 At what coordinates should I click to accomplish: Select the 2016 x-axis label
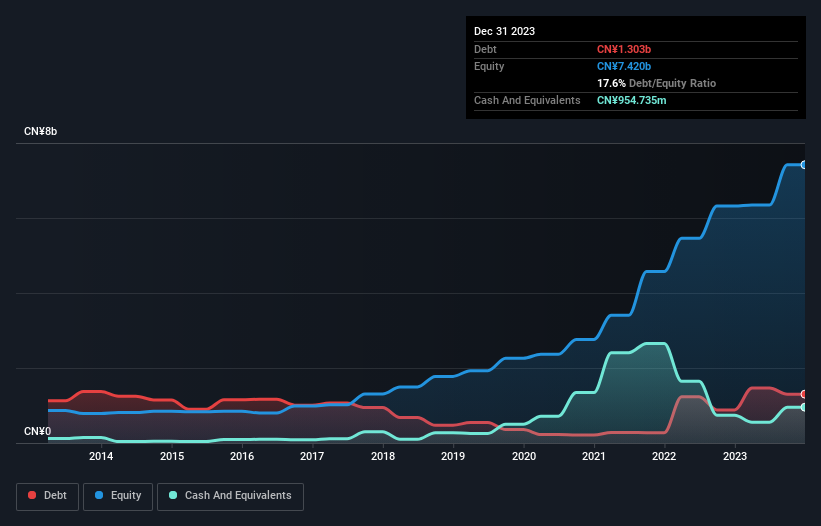pos(242,456)
